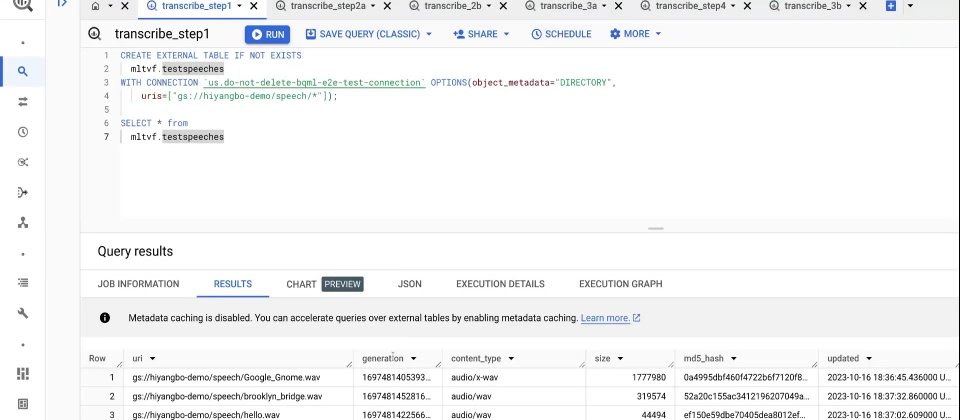Open transcribe_step2a tab dropdown arrow

point(373,6)
